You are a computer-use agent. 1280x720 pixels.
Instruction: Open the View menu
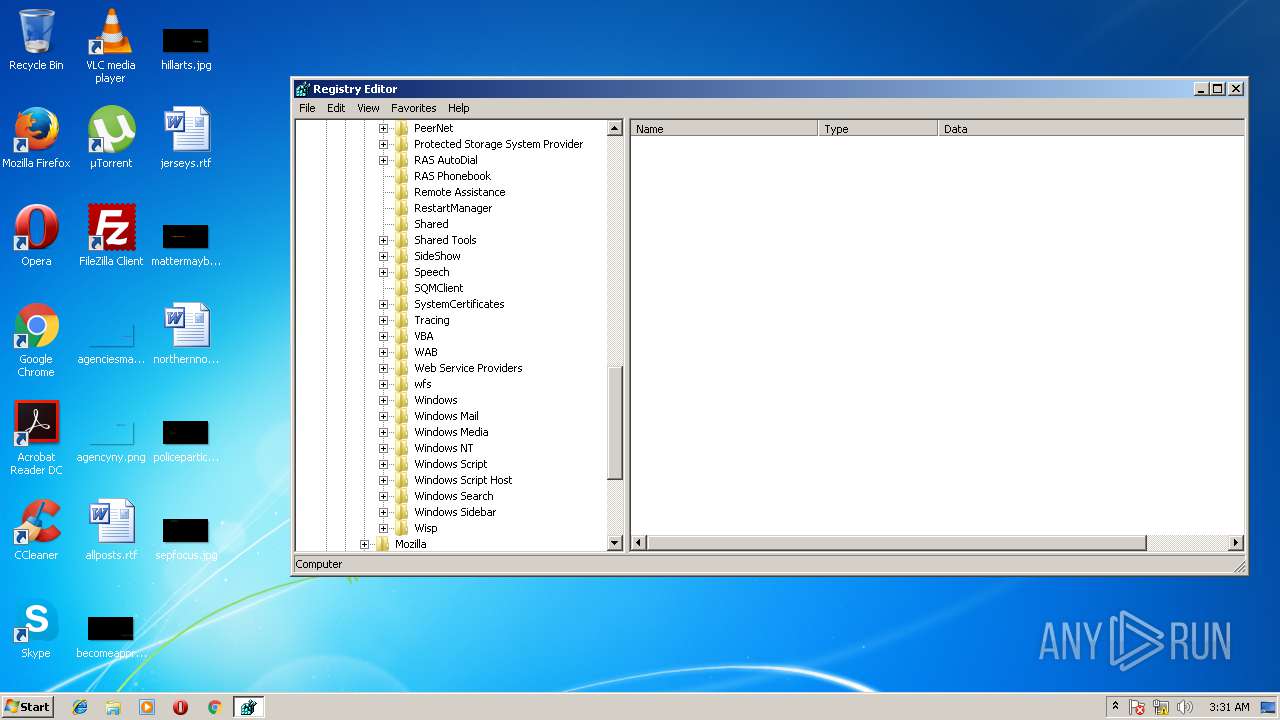point(368,108)
